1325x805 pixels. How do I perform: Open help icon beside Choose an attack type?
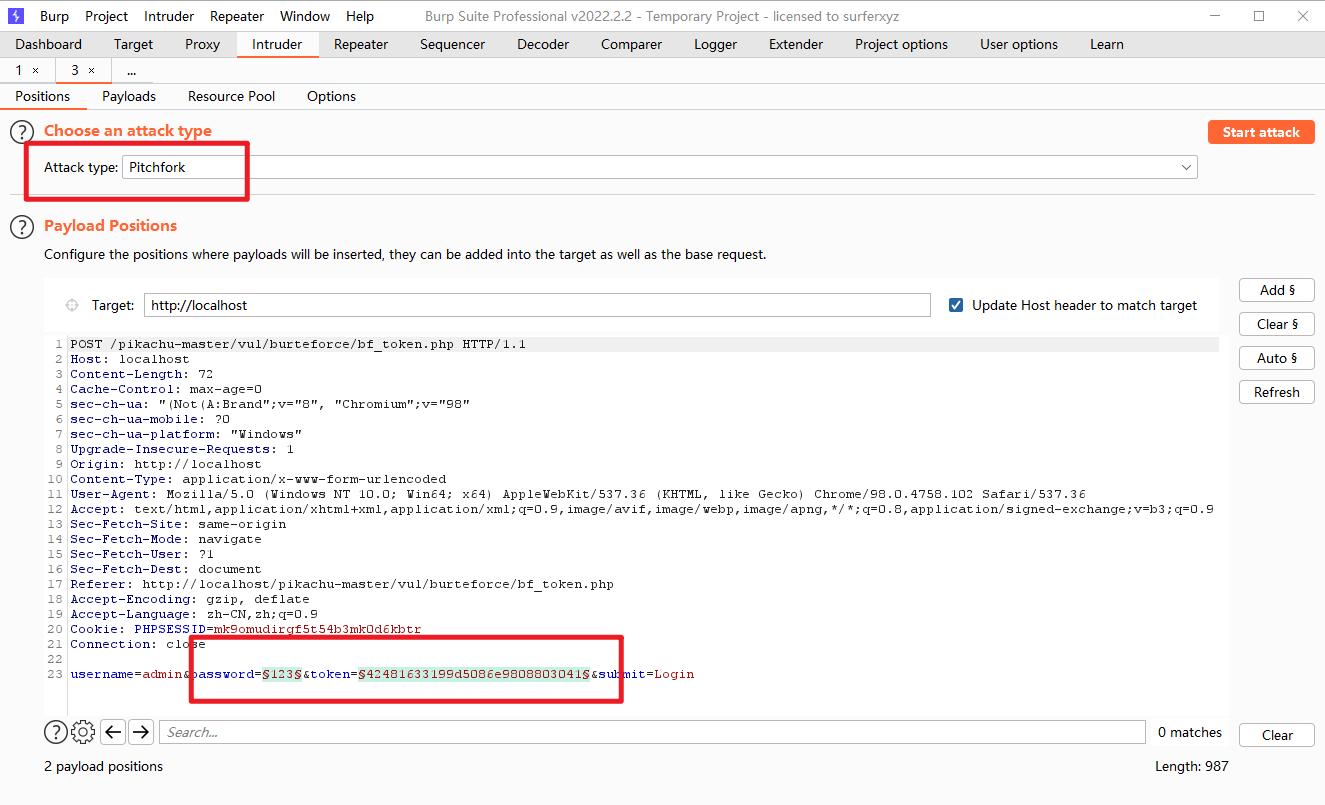point(22,132)
